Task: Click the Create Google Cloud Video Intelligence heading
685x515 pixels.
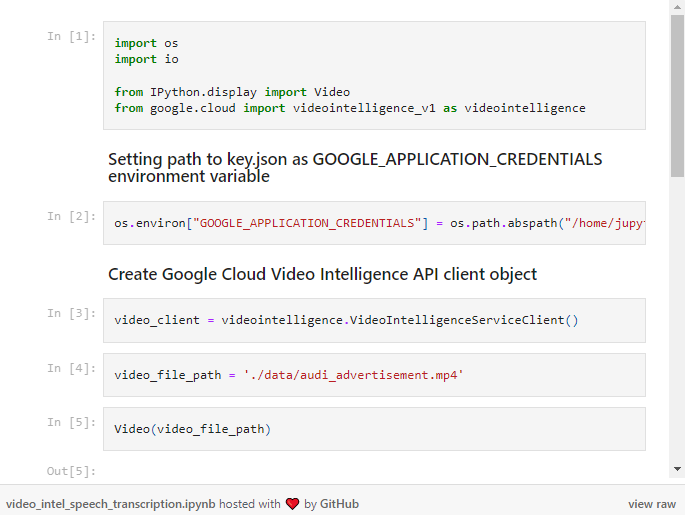Action: [x=322, y=274]
